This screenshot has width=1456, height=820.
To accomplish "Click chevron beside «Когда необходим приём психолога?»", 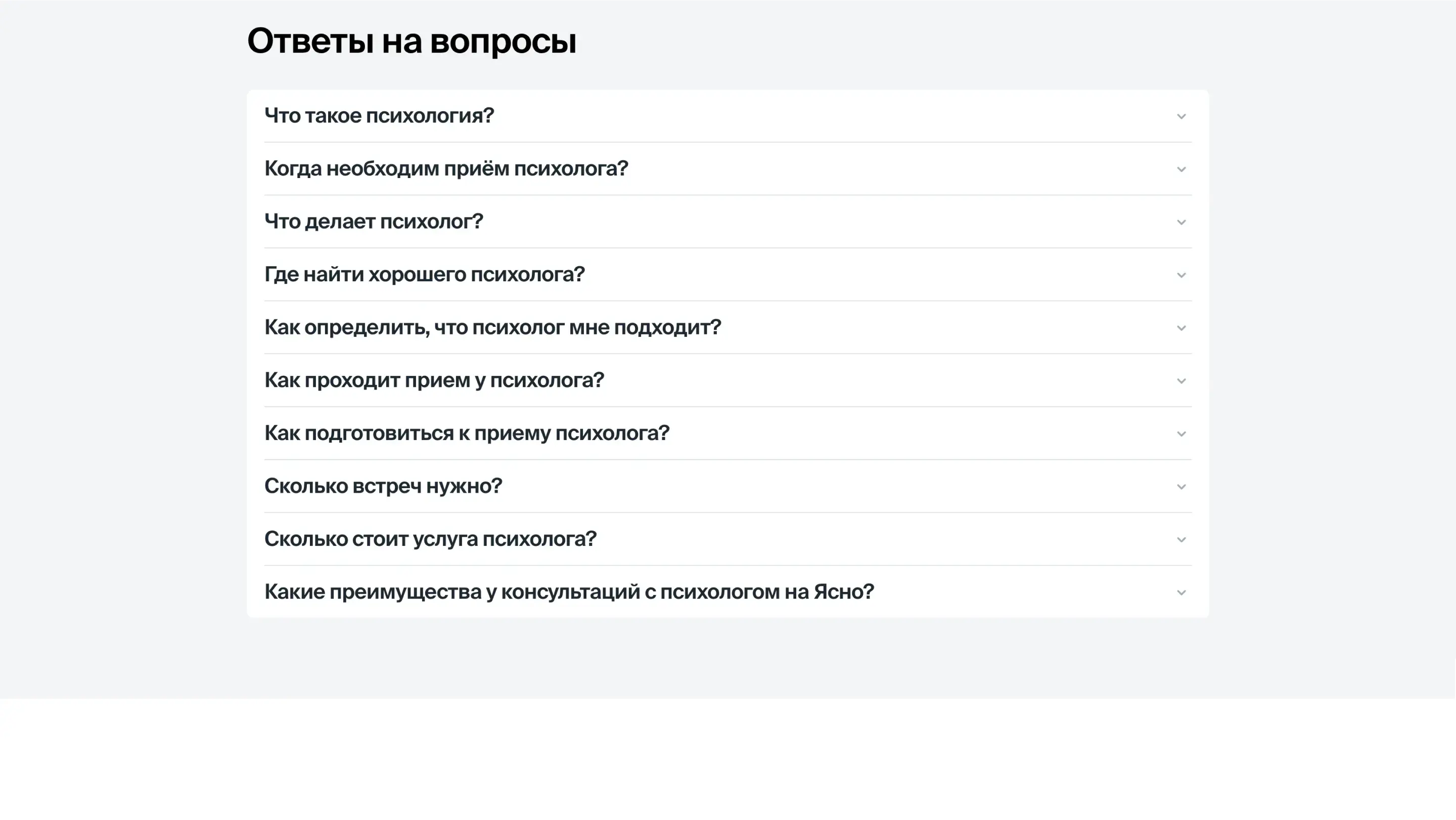I will click(1181, 169).
